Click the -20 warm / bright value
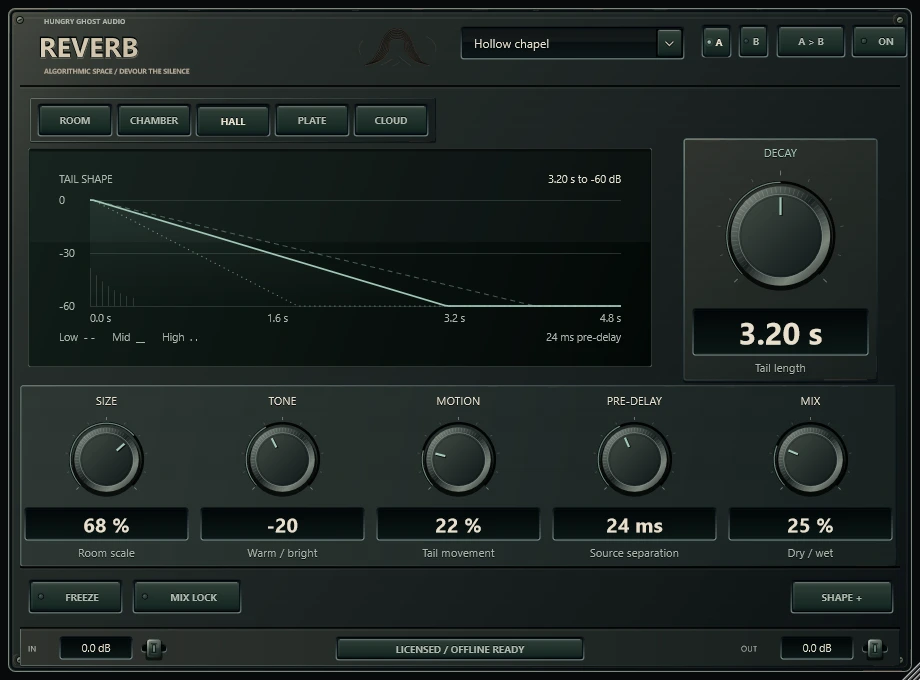The height and width of the screenshot is (680, 920). 282,525
